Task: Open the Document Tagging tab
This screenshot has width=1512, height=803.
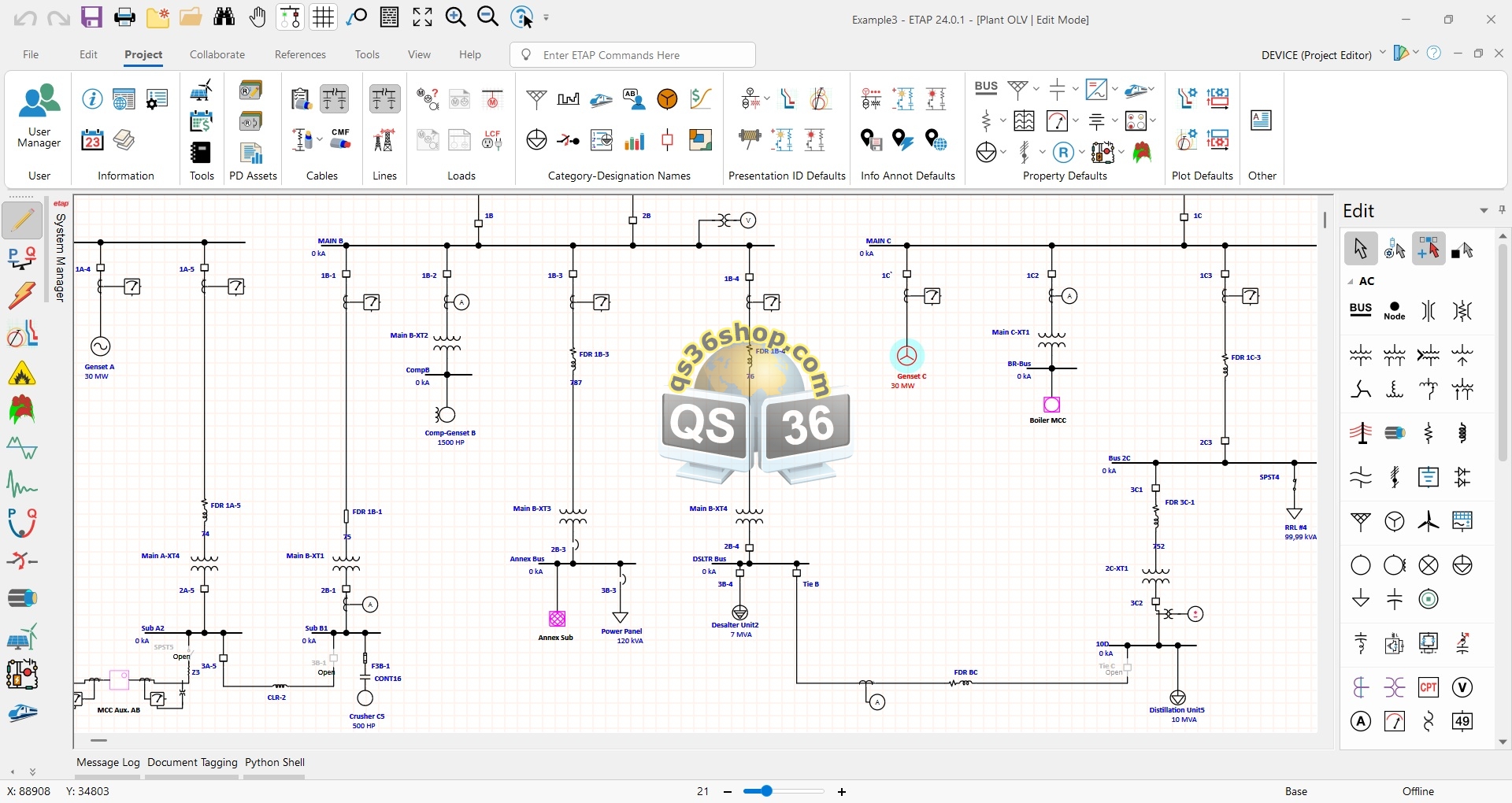Action: click(192, 762)
